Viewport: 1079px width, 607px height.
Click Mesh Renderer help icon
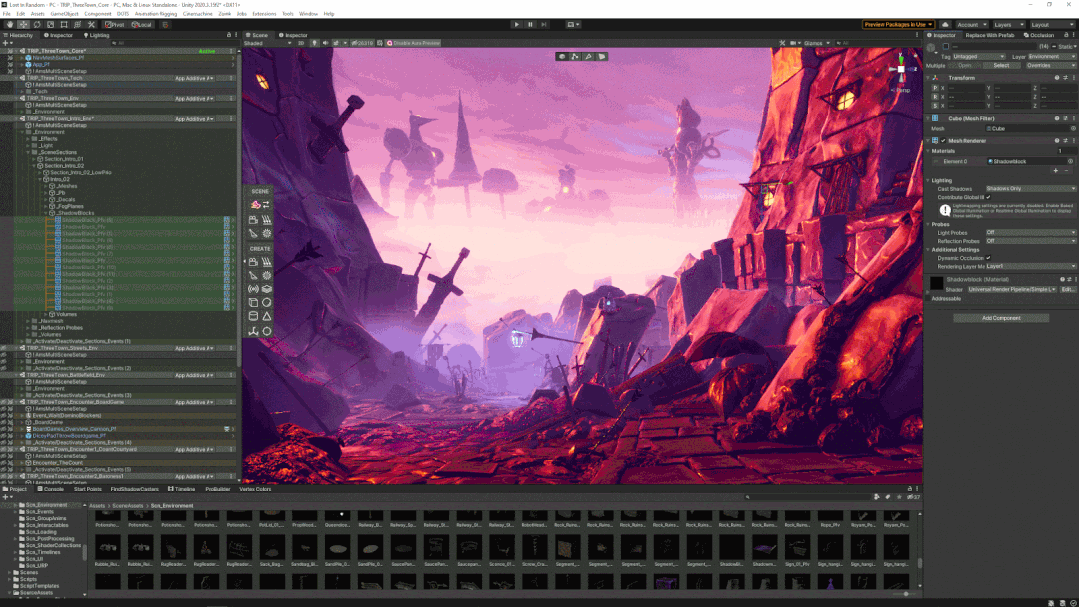click(1057, 141)
